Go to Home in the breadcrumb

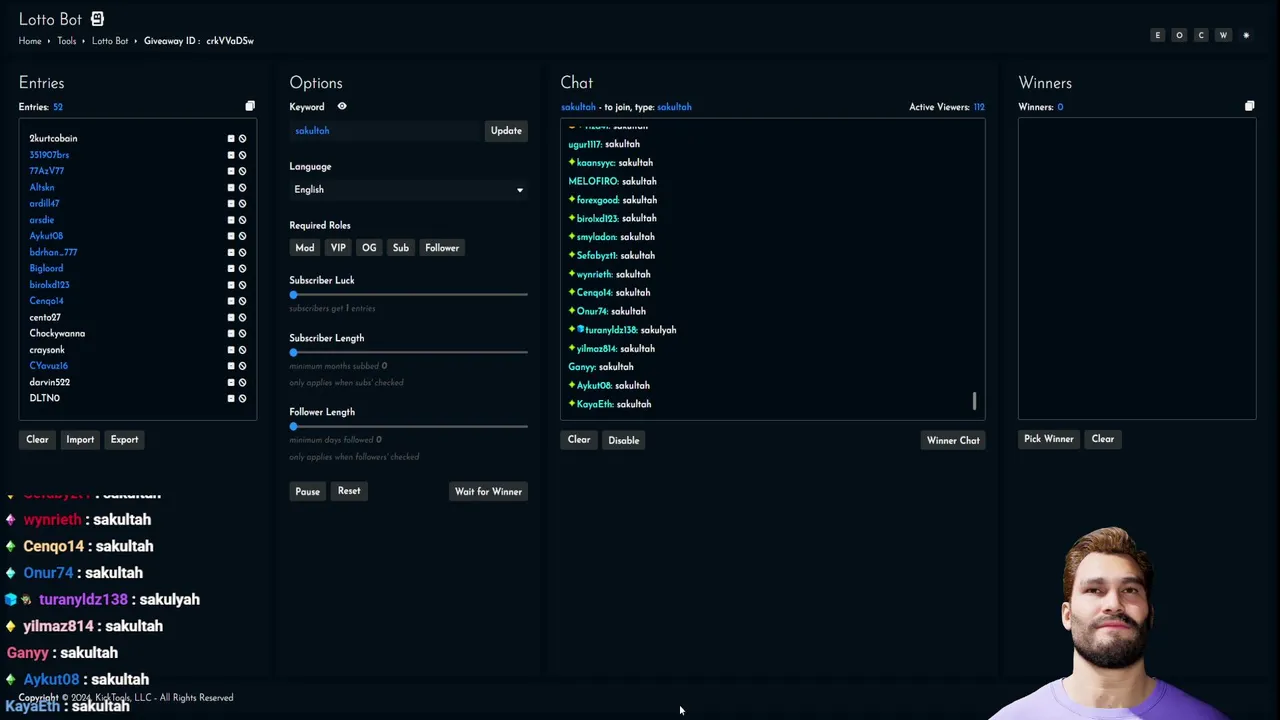[x=30, y=41]
